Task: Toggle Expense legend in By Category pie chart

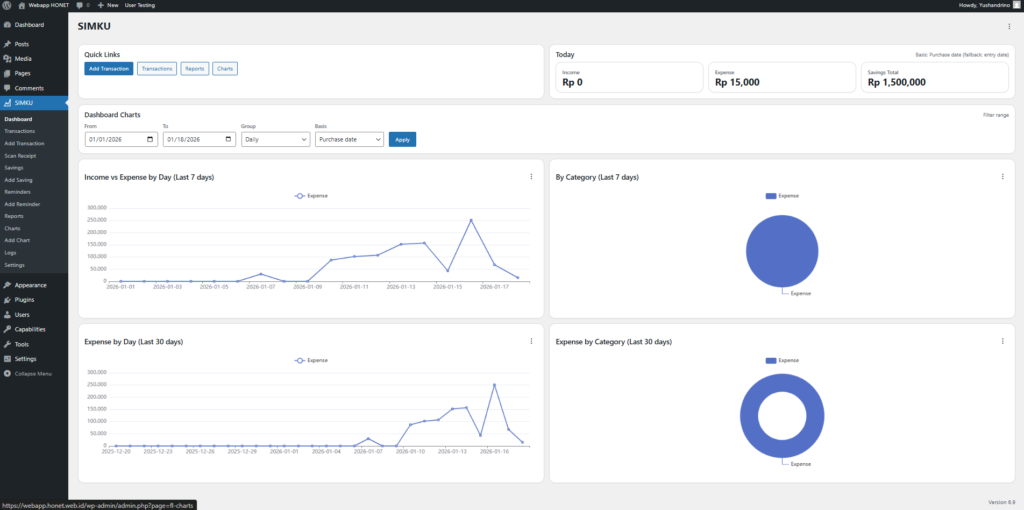Action: (781, 196)
